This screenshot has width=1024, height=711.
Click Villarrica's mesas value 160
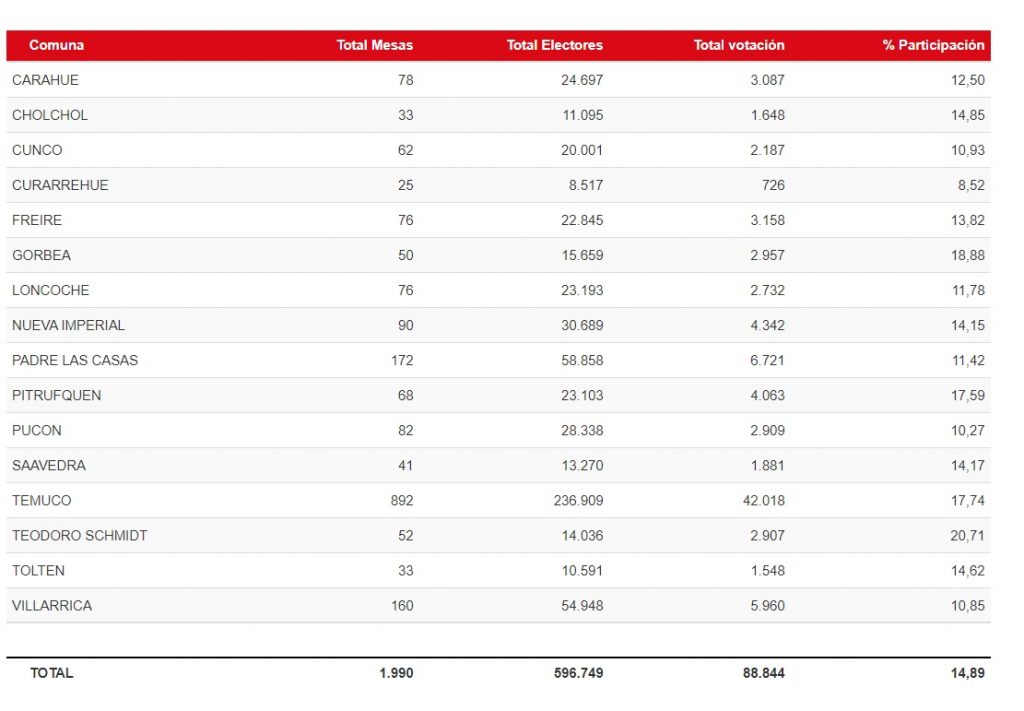click(x=402, y=606)
